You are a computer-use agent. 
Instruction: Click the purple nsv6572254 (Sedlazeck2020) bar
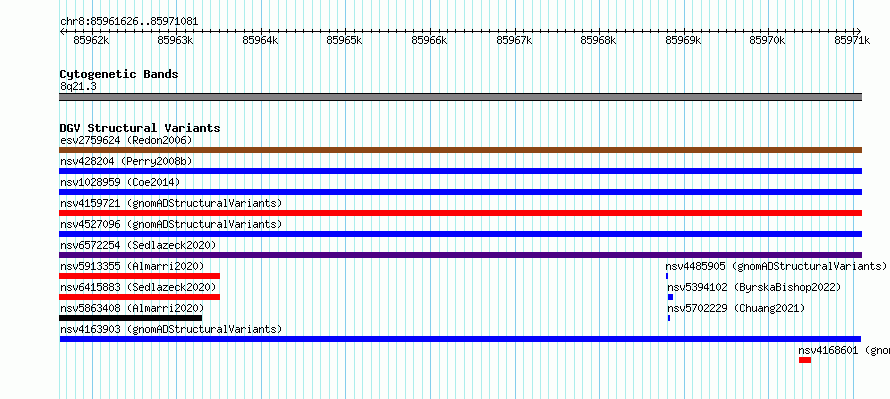click(x=460, y=255)
